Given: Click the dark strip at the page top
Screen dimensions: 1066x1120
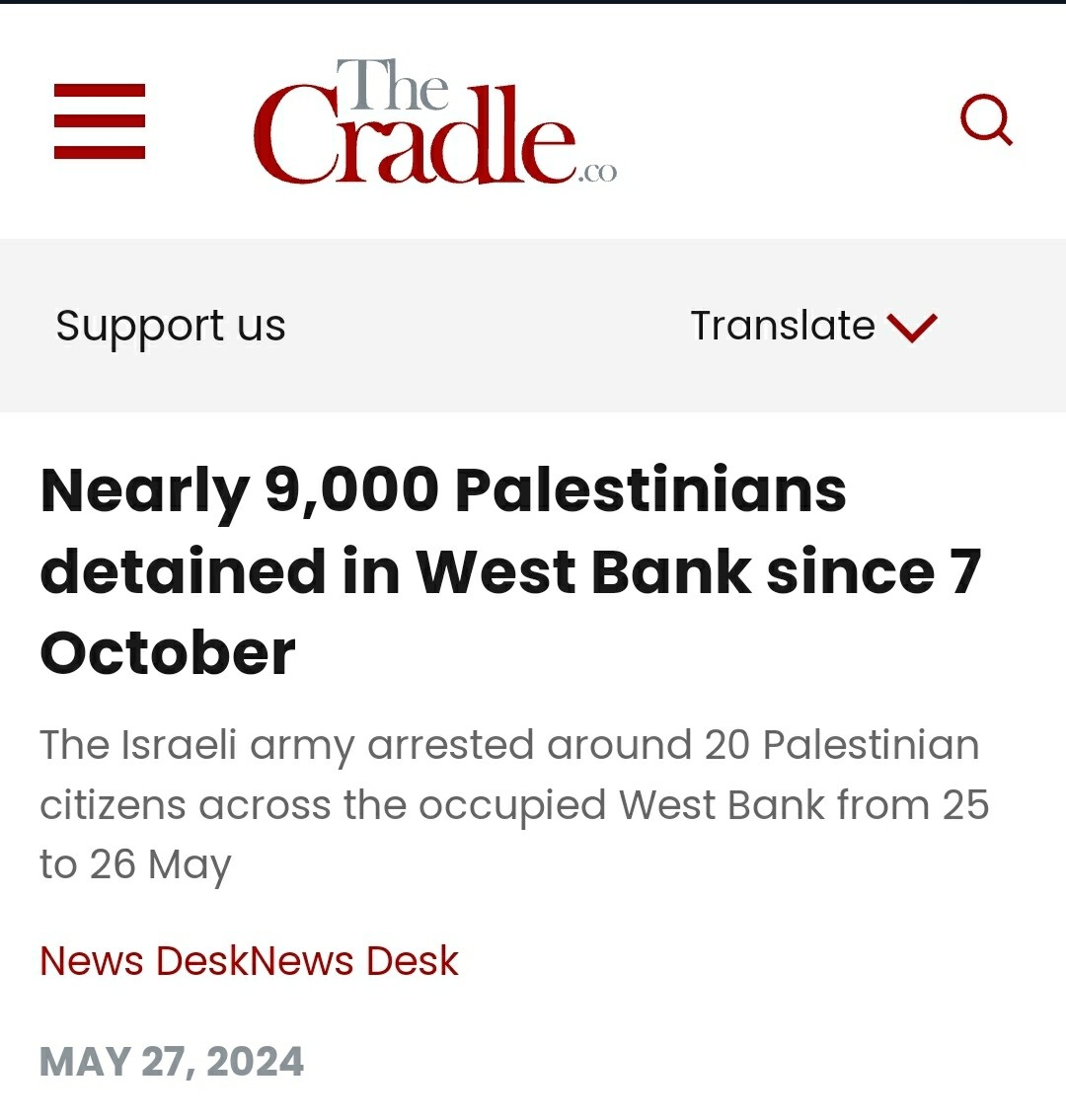Looking at the screenshot, I should [533, 2].
